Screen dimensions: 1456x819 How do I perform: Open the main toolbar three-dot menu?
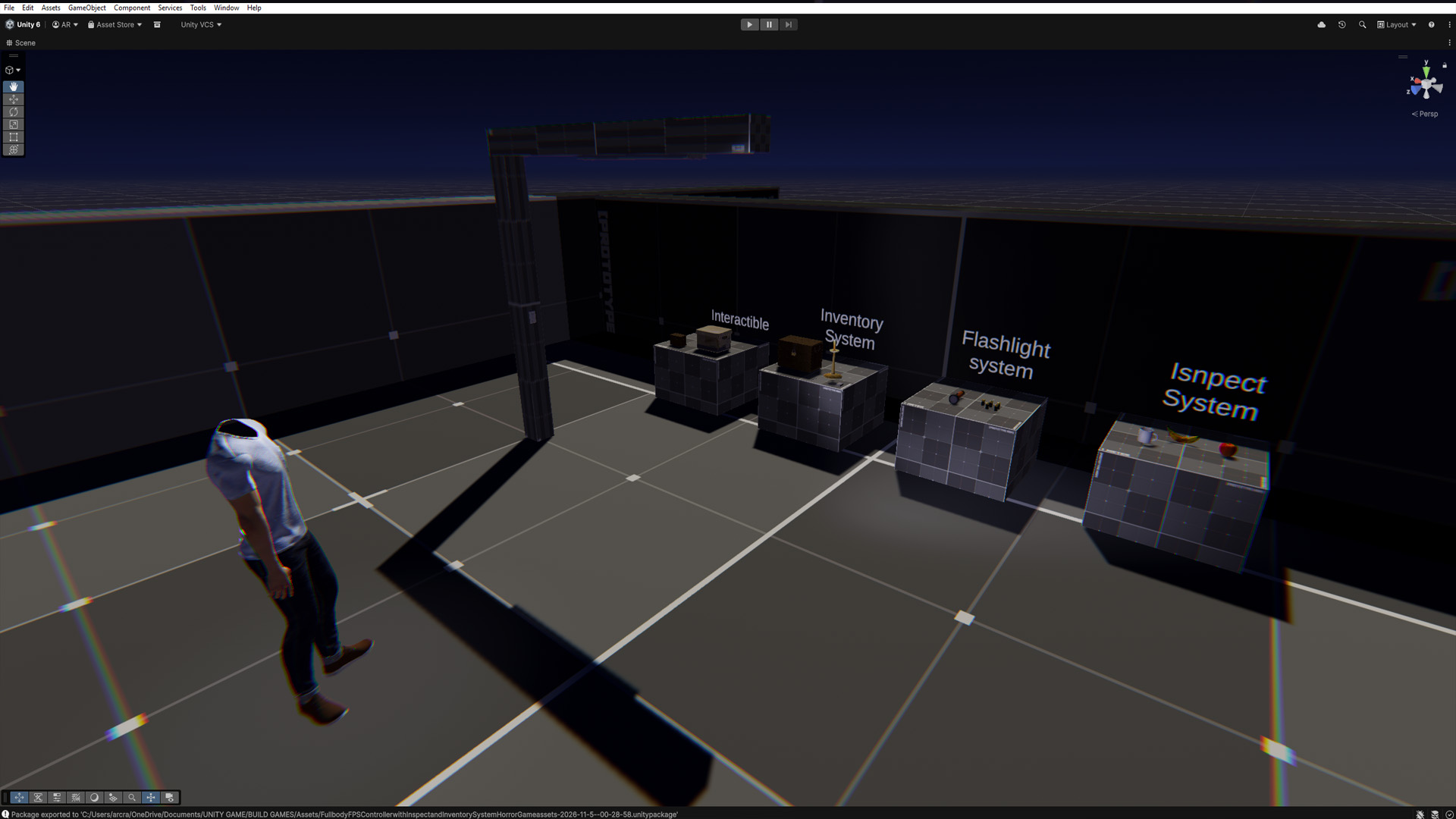1449,24
